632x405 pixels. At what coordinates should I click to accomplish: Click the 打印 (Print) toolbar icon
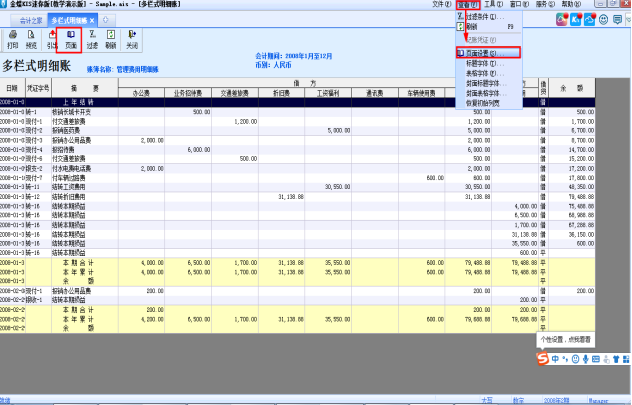pyautogui.click(x=12, y=40)
